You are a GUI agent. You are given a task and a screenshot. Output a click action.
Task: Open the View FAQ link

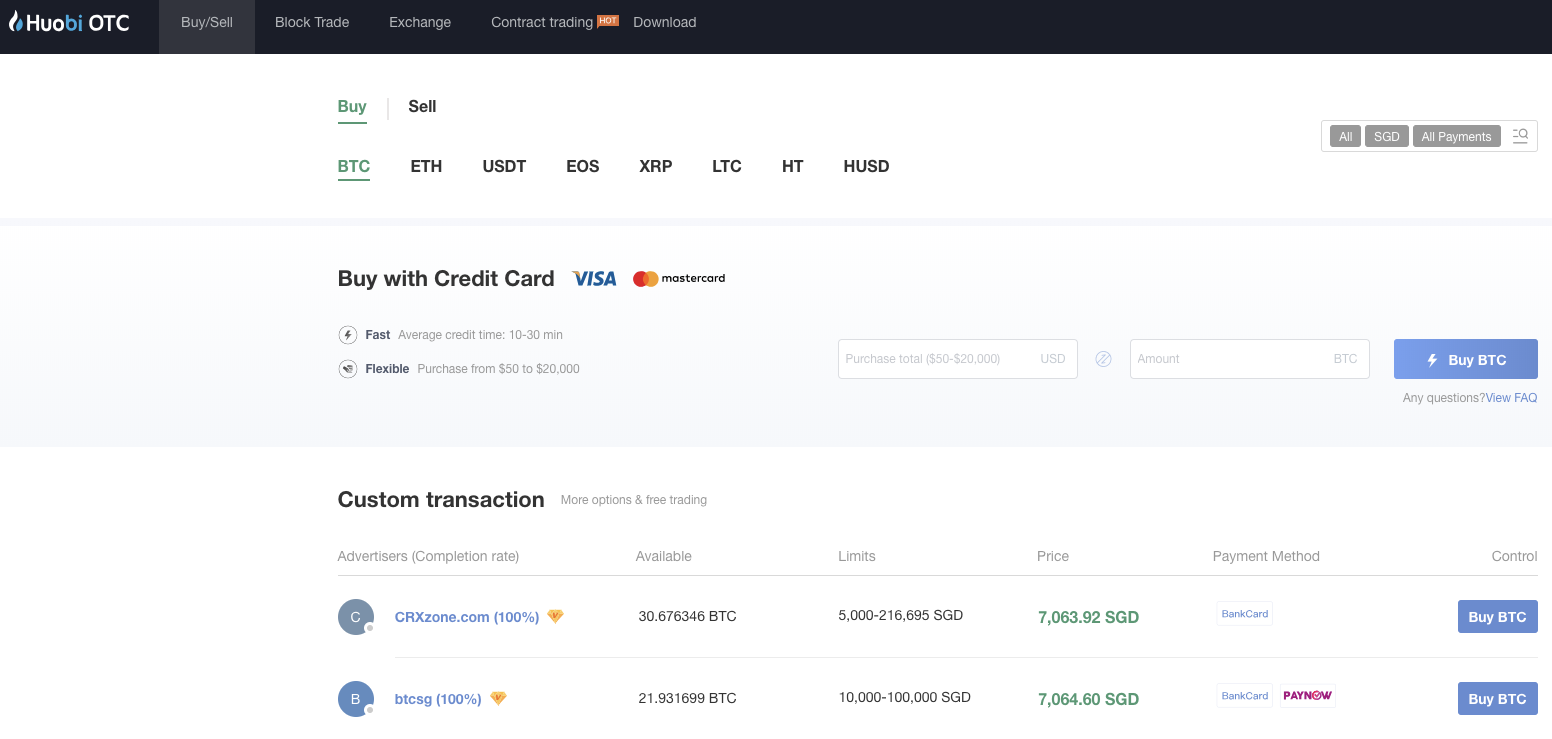pyautogui.click(x=1512, y=398)
